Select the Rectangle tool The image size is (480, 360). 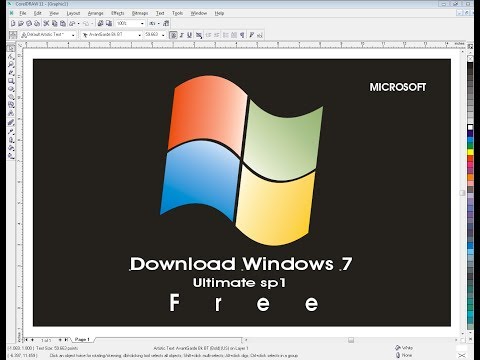pos(11,80)
